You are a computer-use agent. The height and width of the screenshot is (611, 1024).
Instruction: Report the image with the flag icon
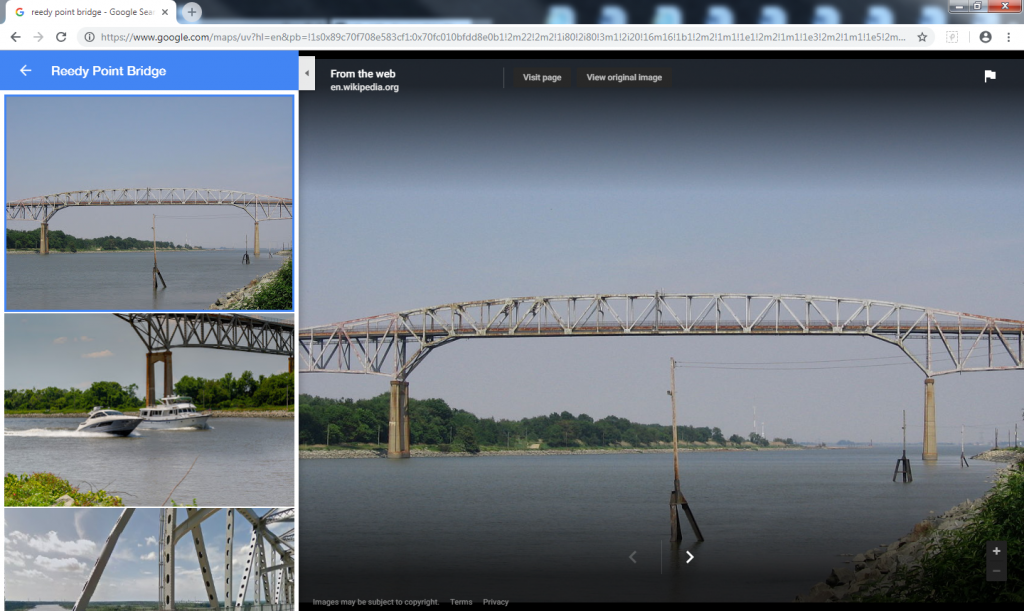989,76
